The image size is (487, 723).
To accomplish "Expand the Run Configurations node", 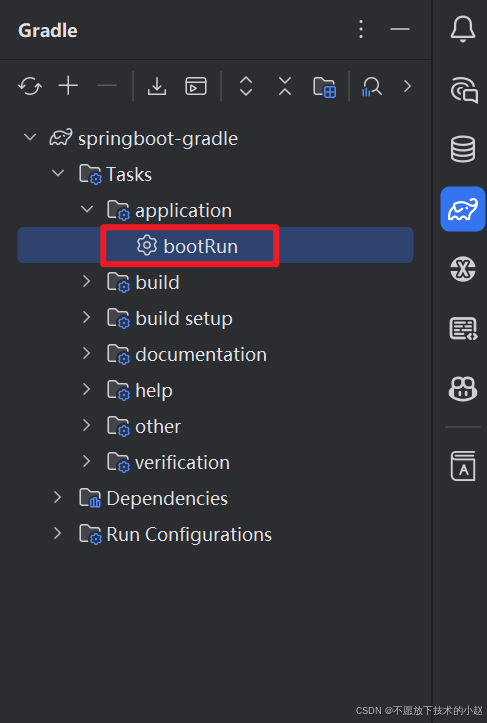I will tap(58, 533).
